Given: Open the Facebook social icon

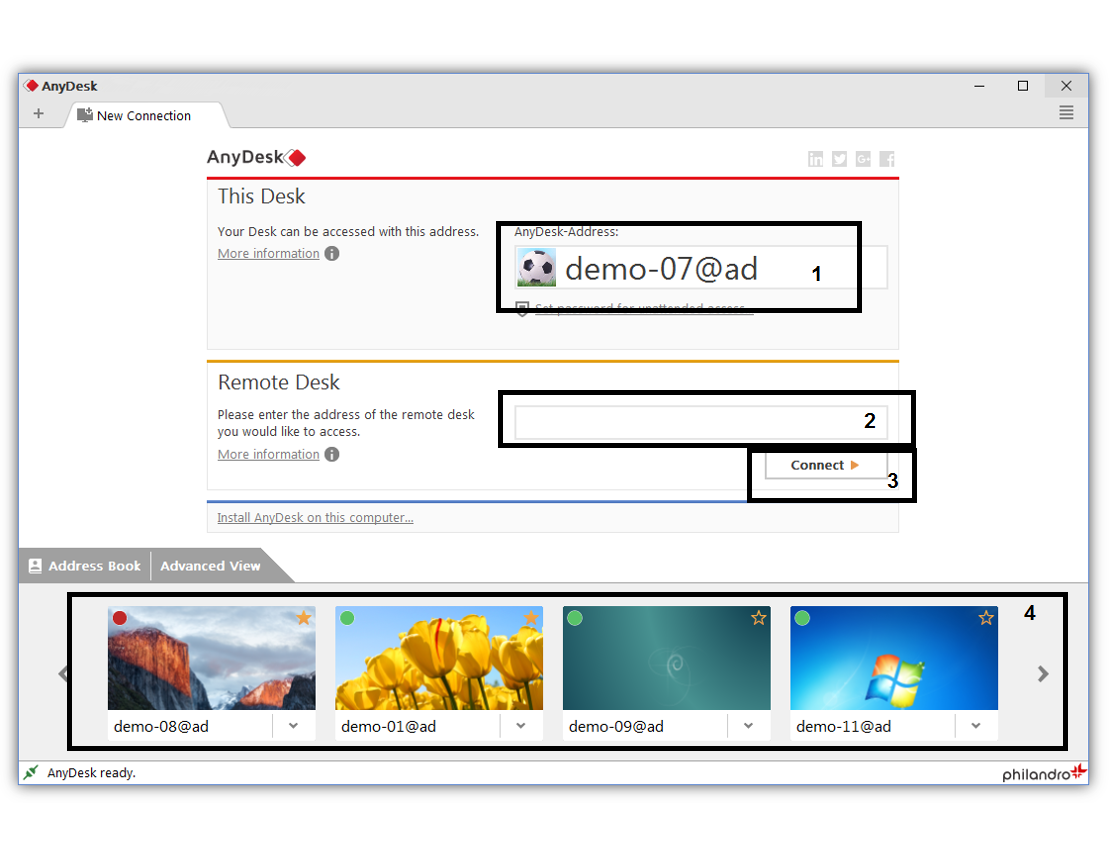Looking at the screenshot, I should (x=887, y=159).
